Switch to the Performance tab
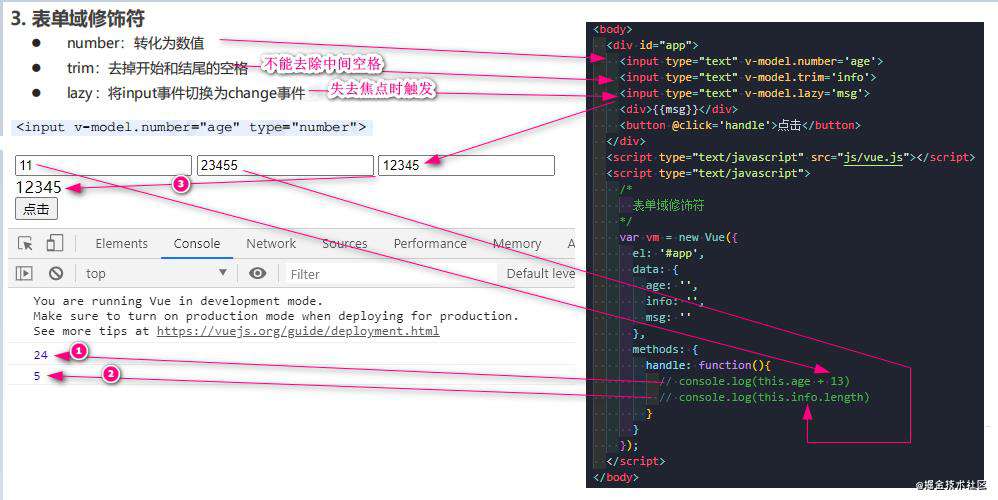 [430, 244]
